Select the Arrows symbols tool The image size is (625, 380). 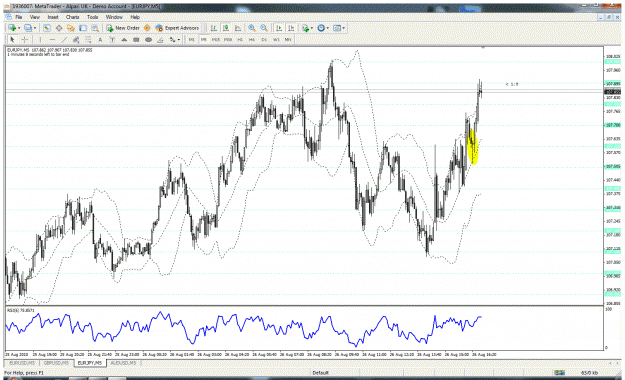(x=173, y=39)
